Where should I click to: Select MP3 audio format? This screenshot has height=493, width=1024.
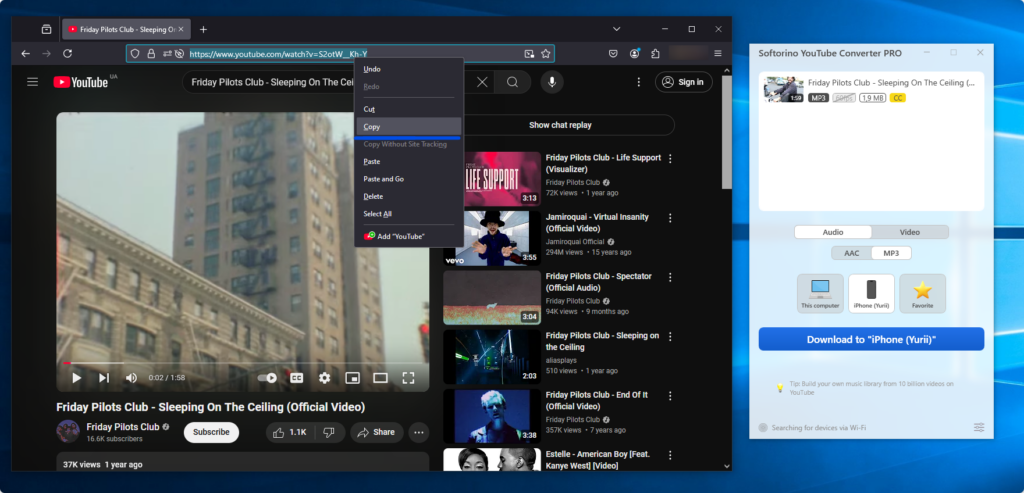click(x=891, y=253)
